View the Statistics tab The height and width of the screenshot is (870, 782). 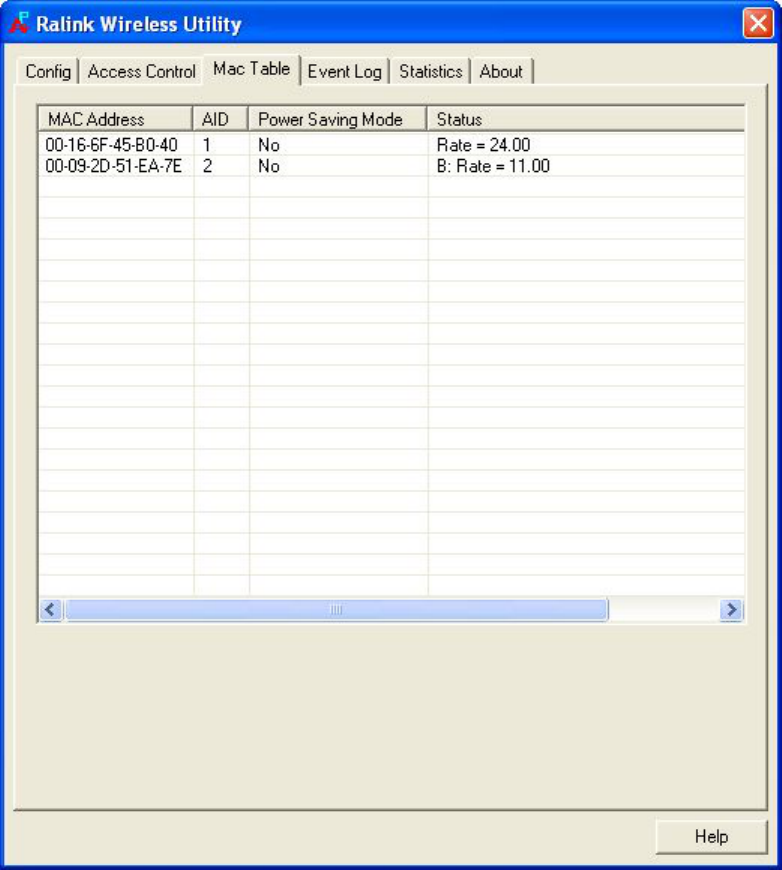tap(430, 71)
